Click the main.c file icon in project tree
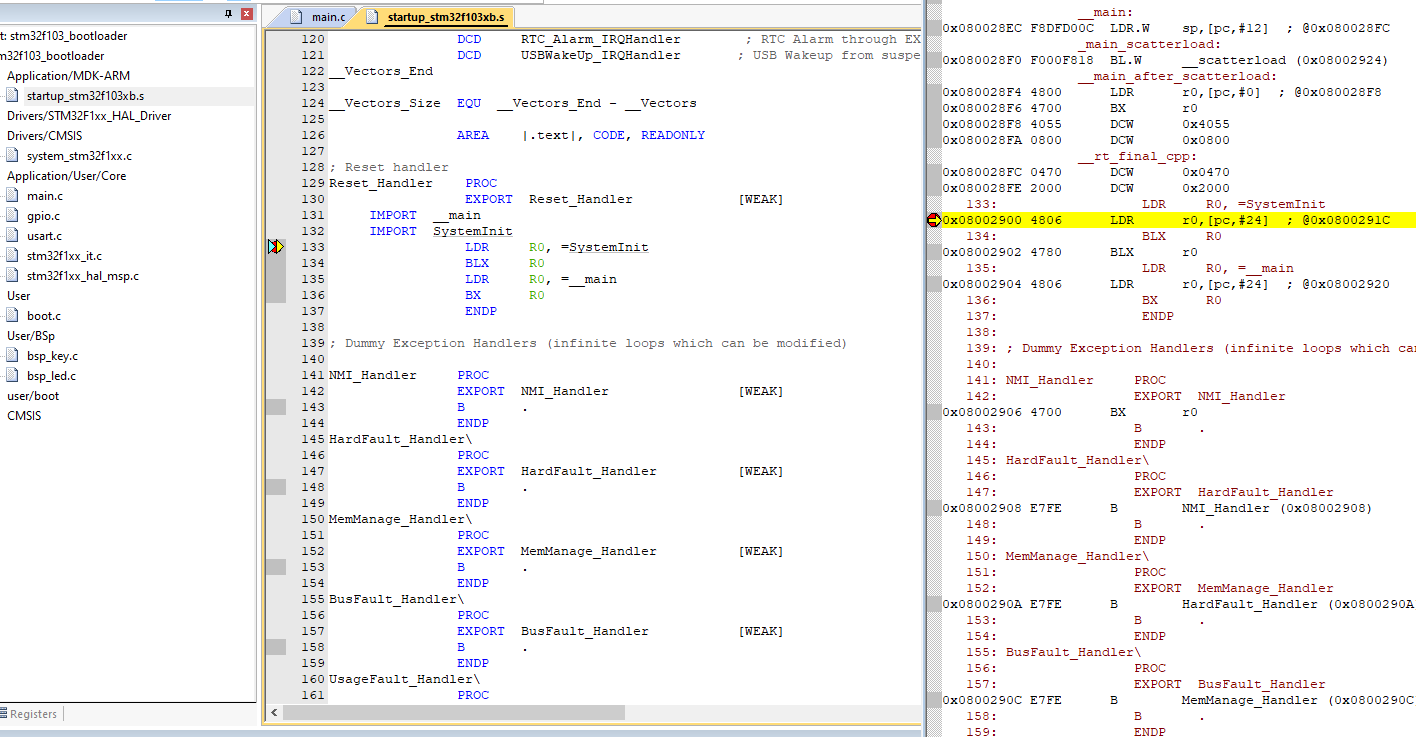This screenshot has width=1416, height=737. 10,195
